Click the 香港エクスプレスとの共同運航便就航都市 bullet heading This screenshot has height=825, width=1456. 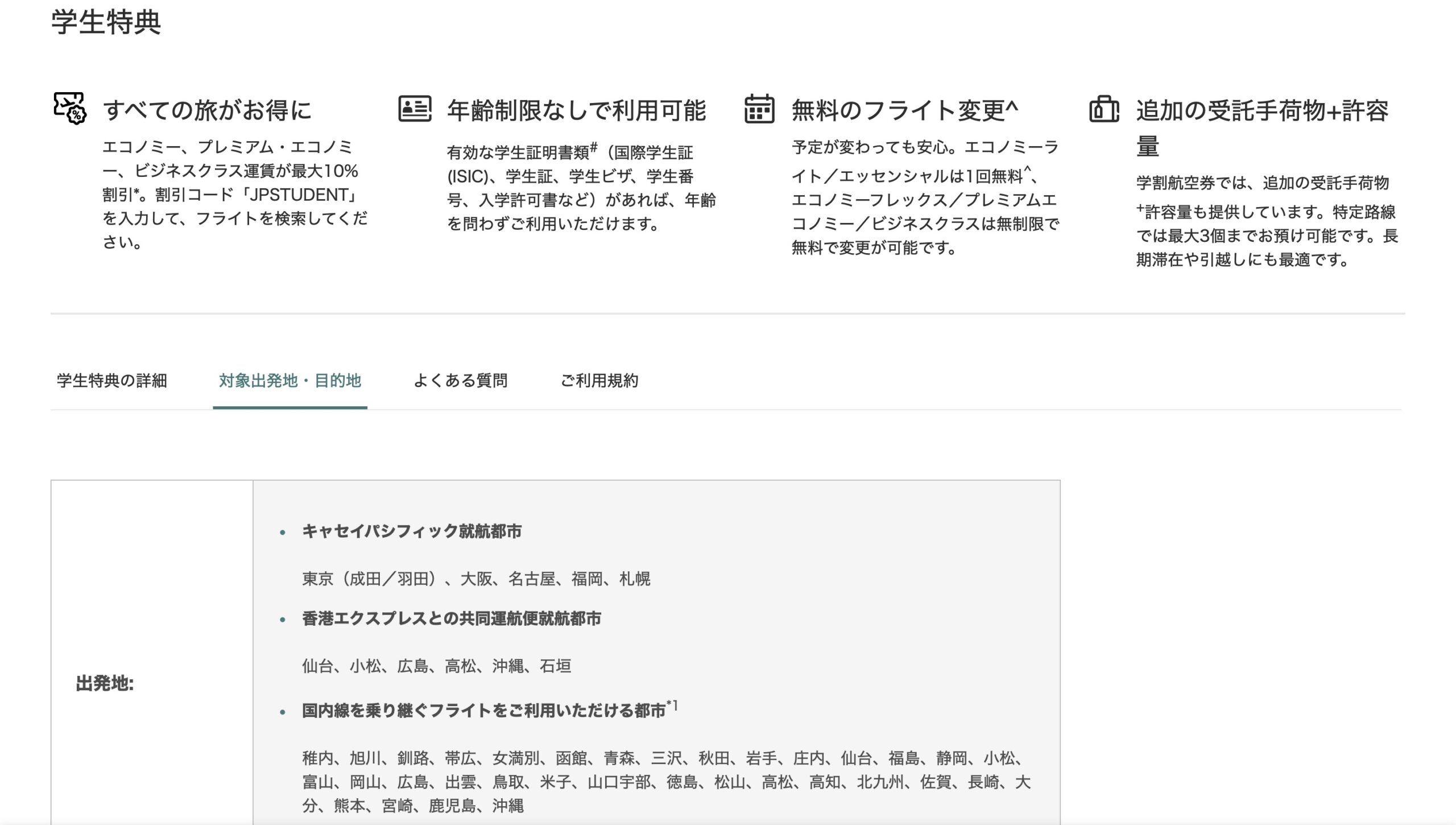(x=452, y=618)
